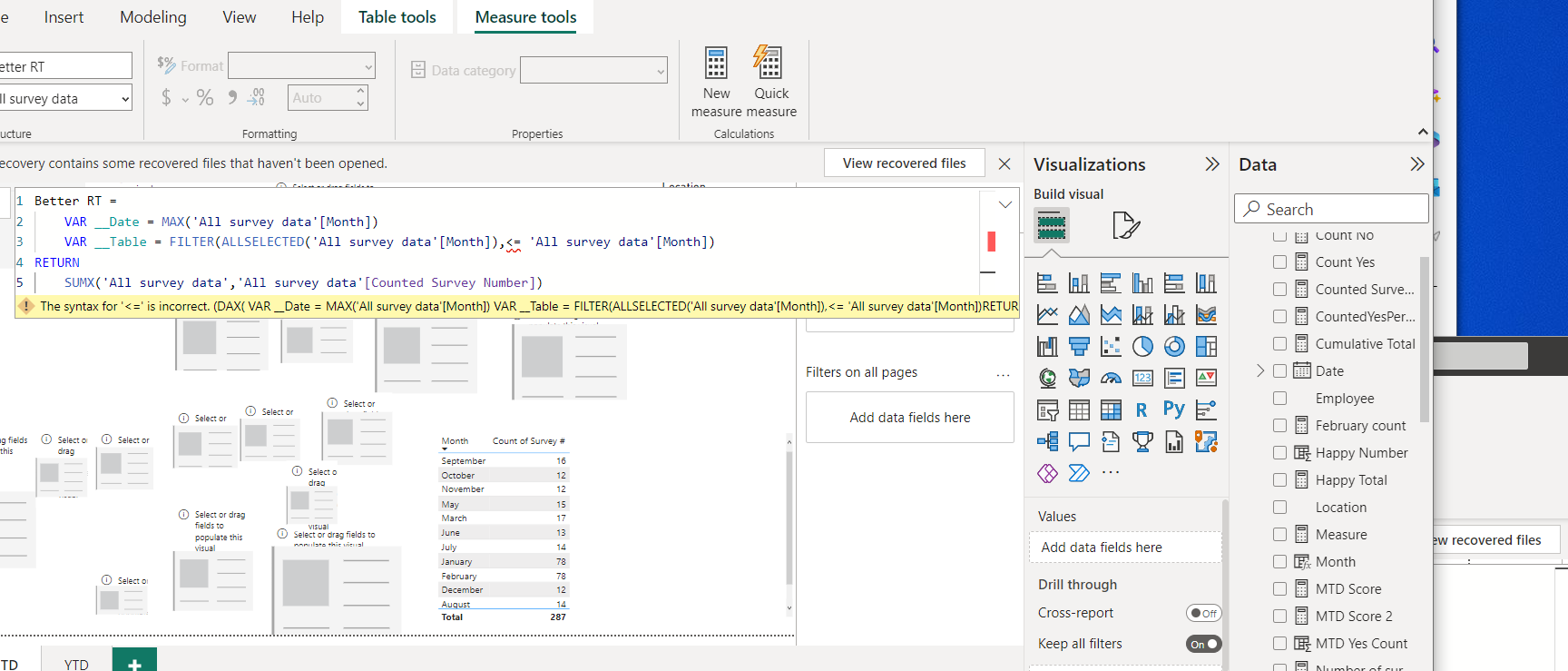
Task: Add a new report page
Action: click(x=134, y=661)
